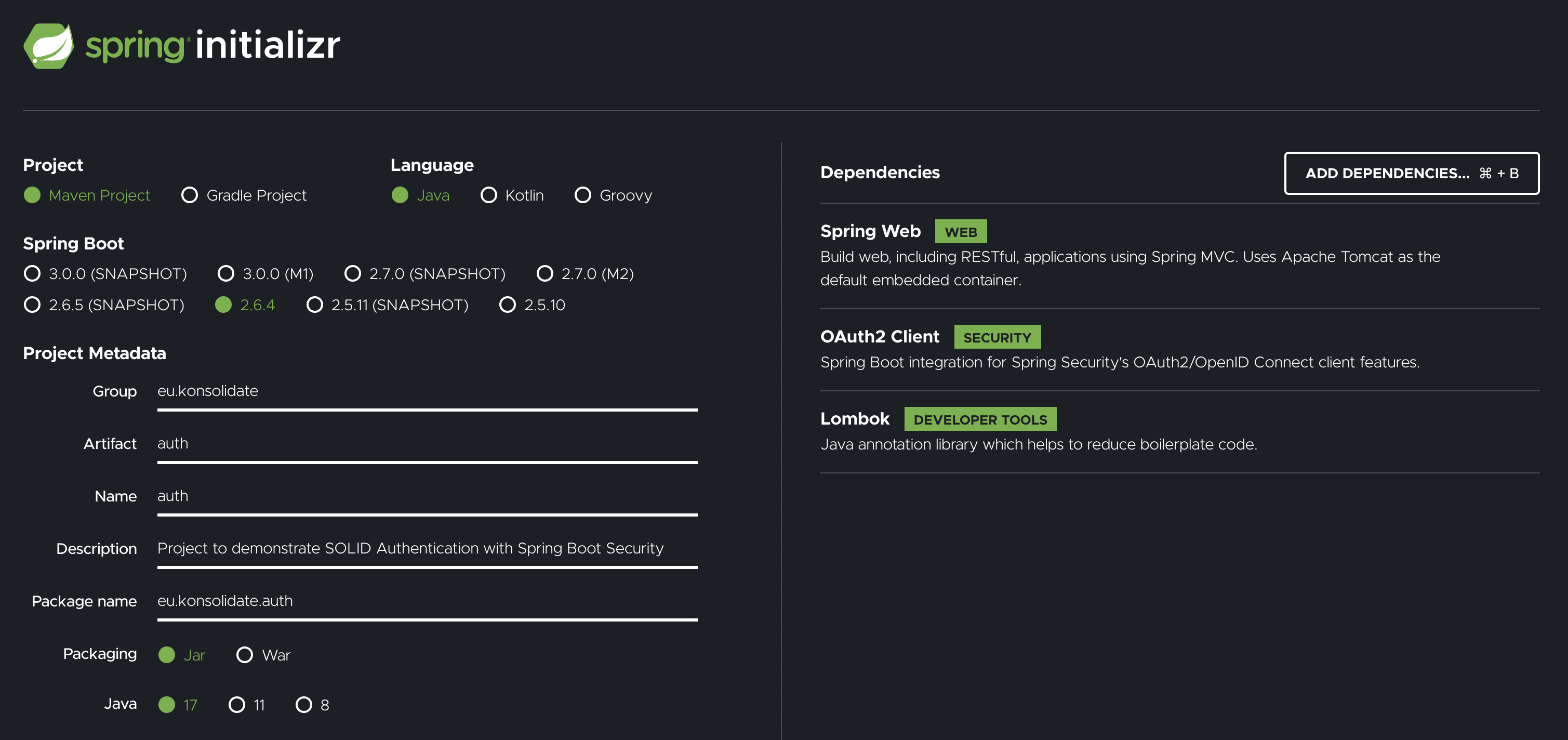Image resolution: width=1568 pixels, height=740 pixels.
Task: Select Java version 17
Action: point(178,705)
